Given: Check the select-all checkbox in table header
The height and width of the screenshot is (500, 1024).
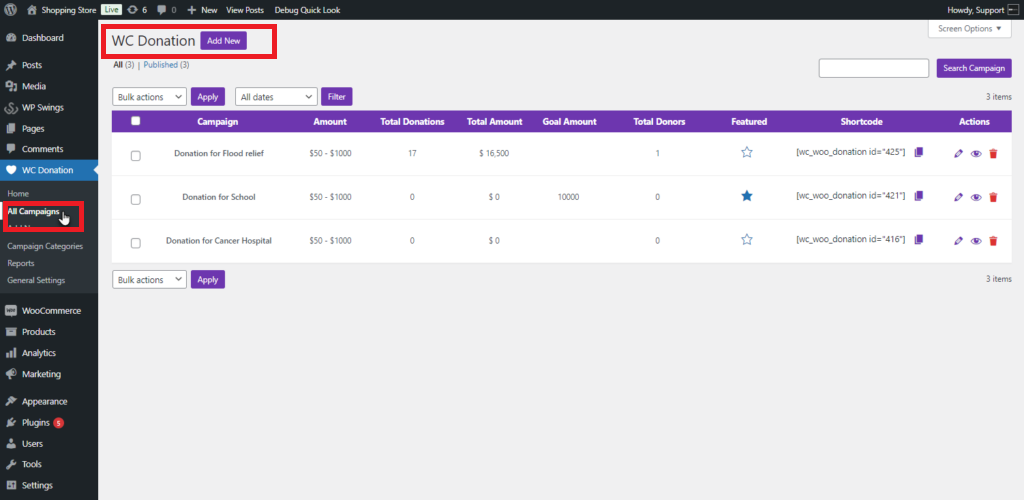Looking at the screenshot, I should (136, 121).
